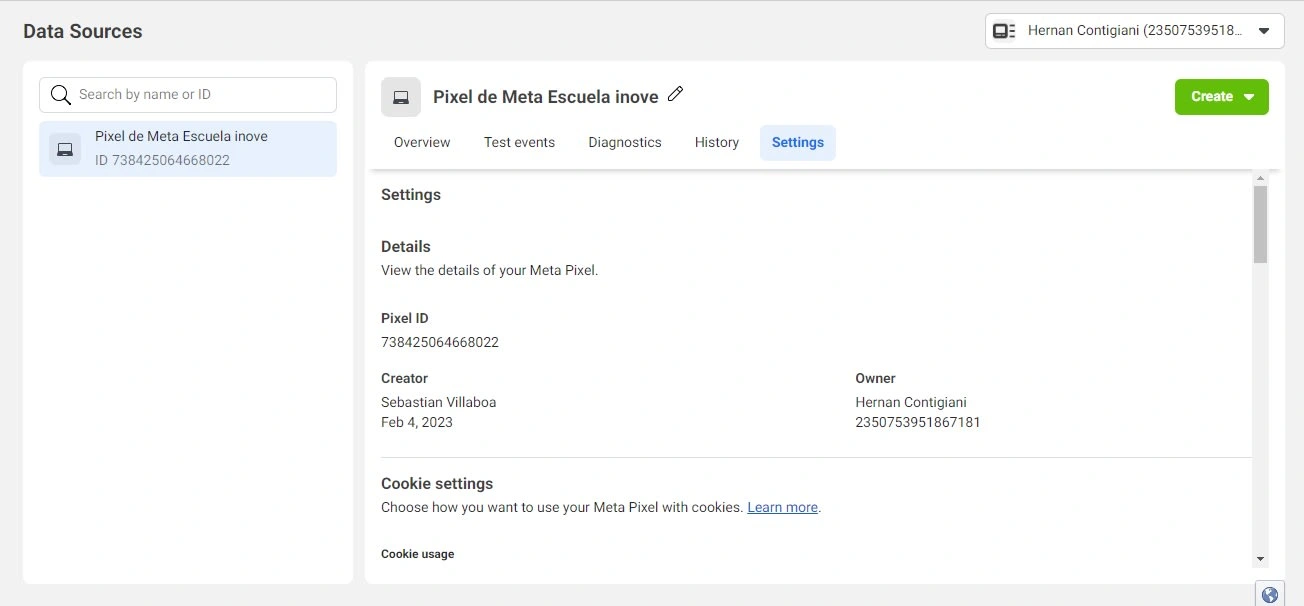
Task: Focus the Search by name or ID field
Action: [x=188, y=95]
